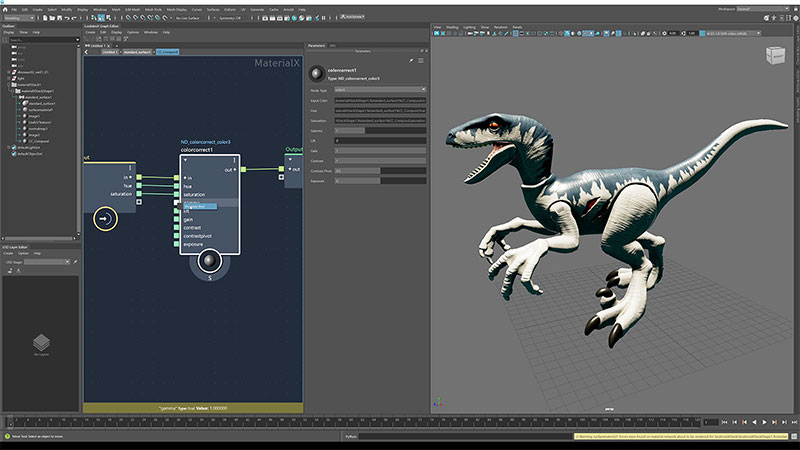
Task: Open the Workspace dropdown
Action: (763, 9)
